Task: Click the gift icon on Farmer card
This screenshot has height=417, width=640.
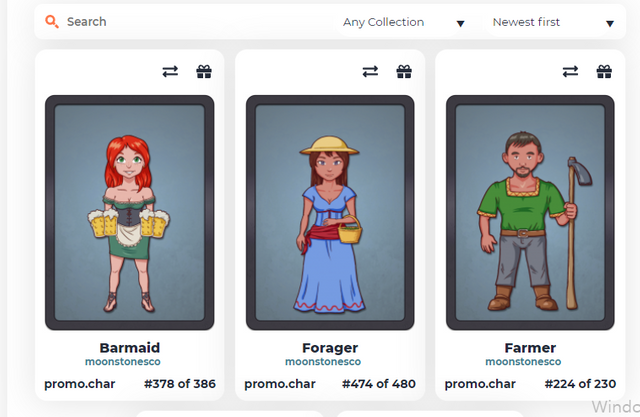Action: click(604, 72)
